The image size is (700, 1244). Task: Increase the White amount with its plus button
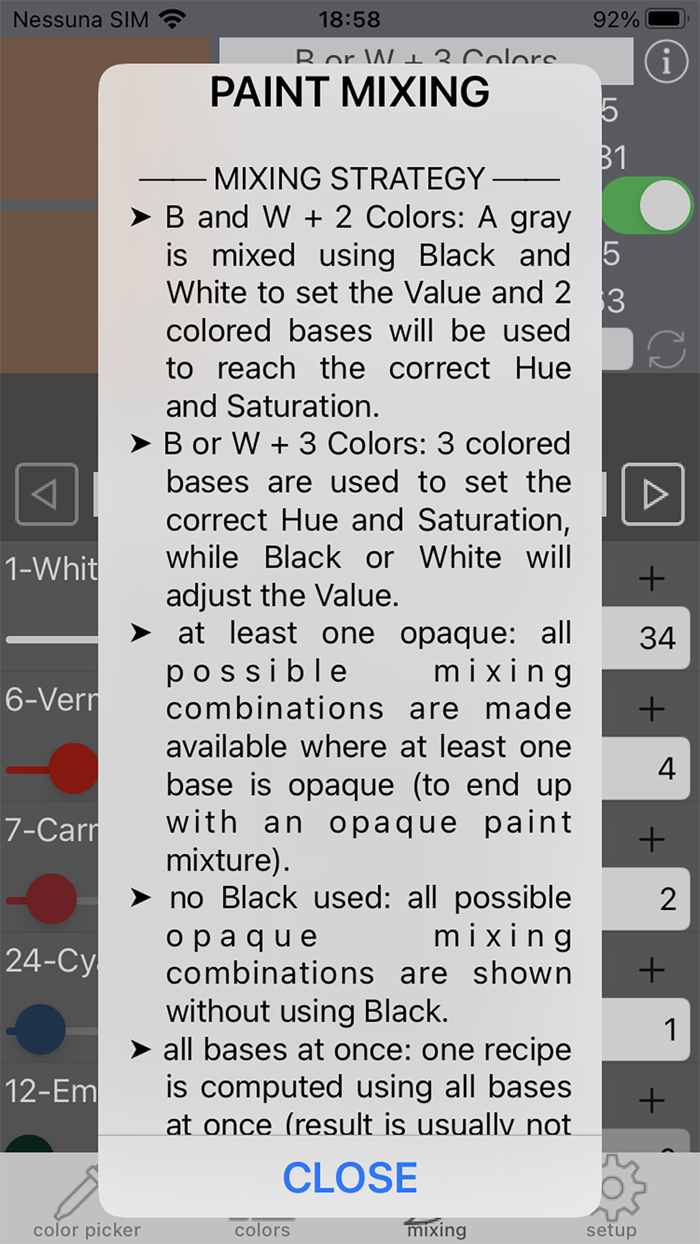(651, 578)
